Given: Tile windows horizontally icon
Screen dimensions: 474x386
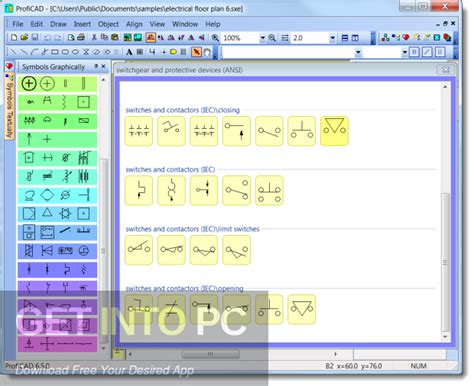Looking at the screenshot, I should coord(345,38).
